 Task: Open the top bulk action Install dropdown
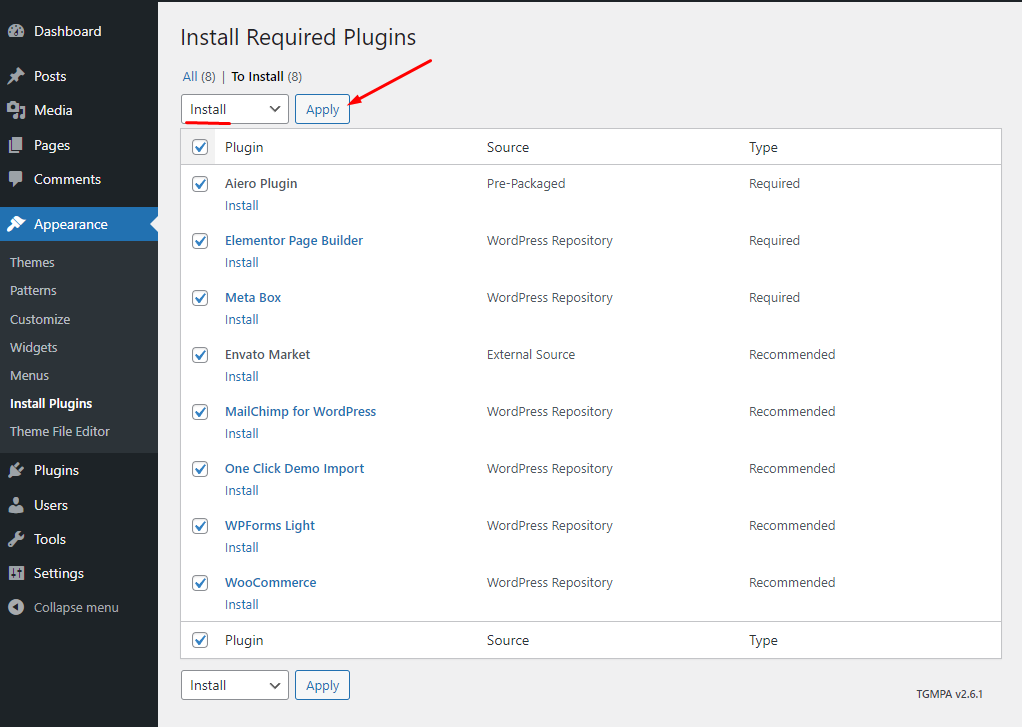(x=235, y=110)
